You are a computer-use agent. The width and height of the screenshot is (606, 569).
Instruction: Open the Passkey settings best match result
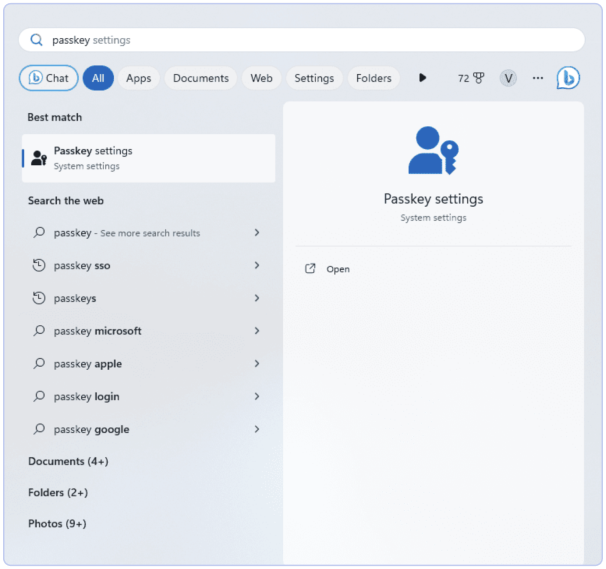[x=149, y=158]
